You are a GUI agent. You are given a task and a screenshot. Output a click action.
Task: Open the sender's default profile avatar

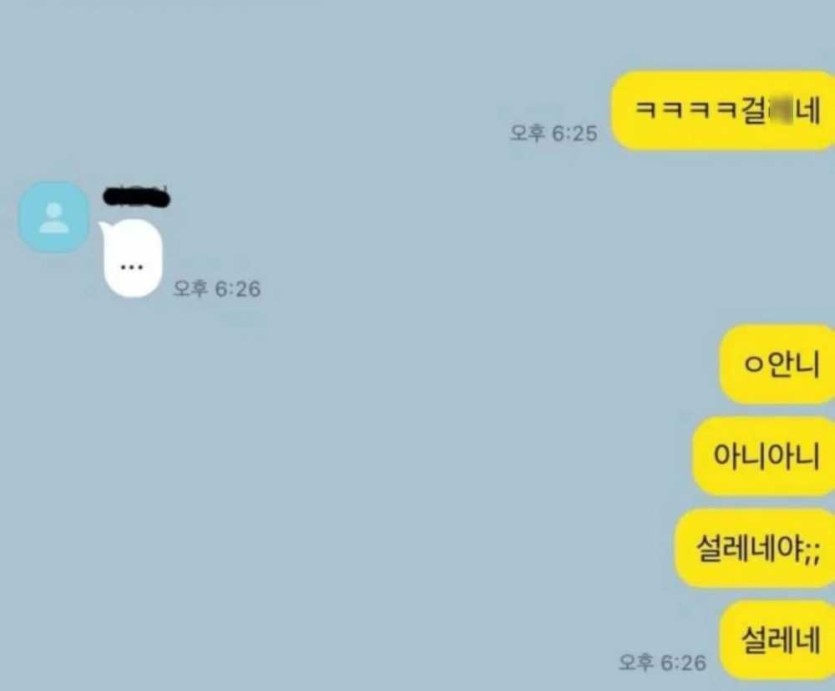pos(54,217)
